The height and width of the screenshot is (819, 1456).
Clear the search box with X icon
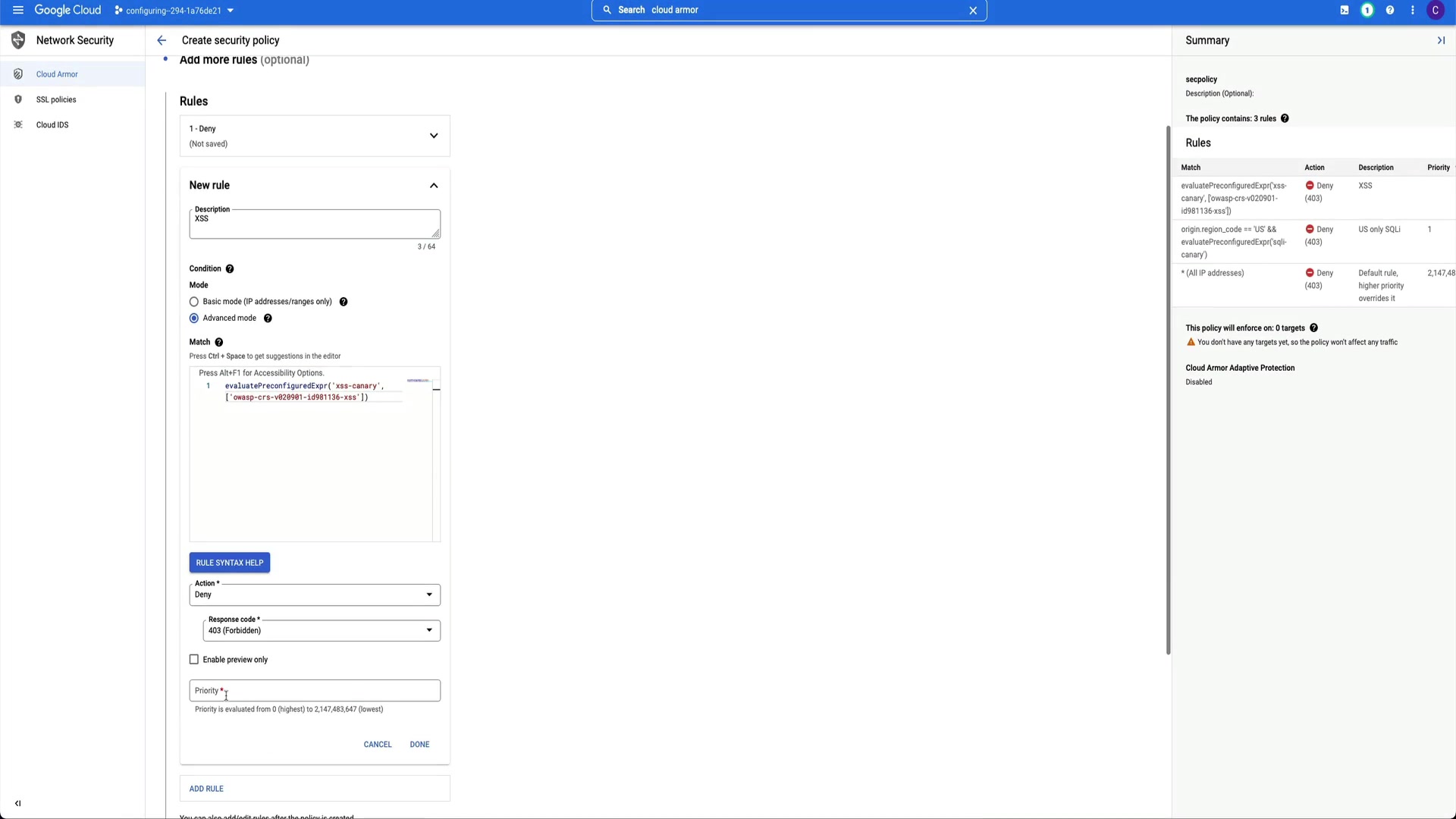(x=973, y=10)
